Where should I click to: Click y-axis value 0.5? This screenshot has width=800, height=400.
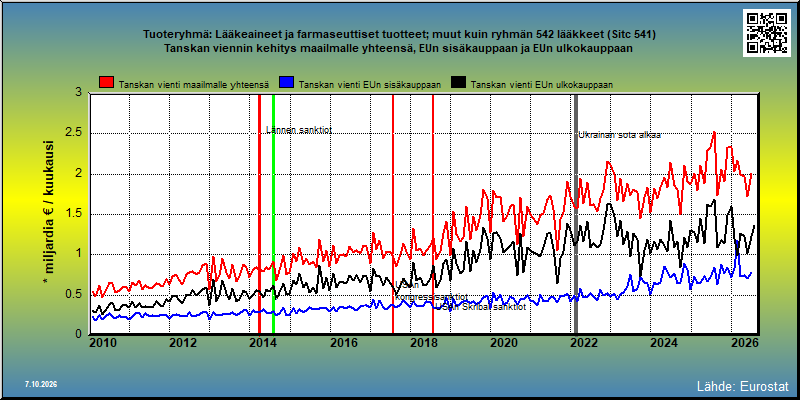coord(74,294)
